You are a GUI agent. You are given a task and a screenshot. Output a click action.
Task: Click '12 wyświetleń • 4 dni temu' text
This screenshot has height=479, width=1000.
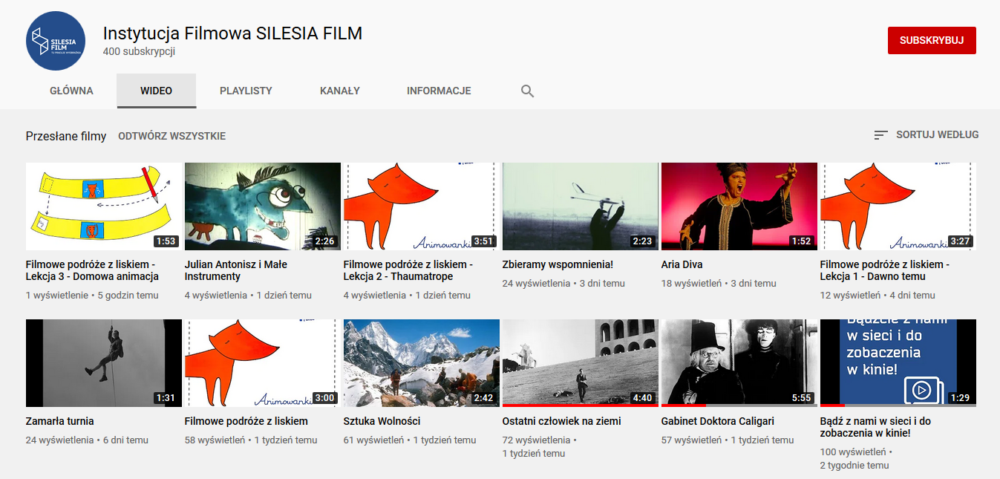coord(878,295)
